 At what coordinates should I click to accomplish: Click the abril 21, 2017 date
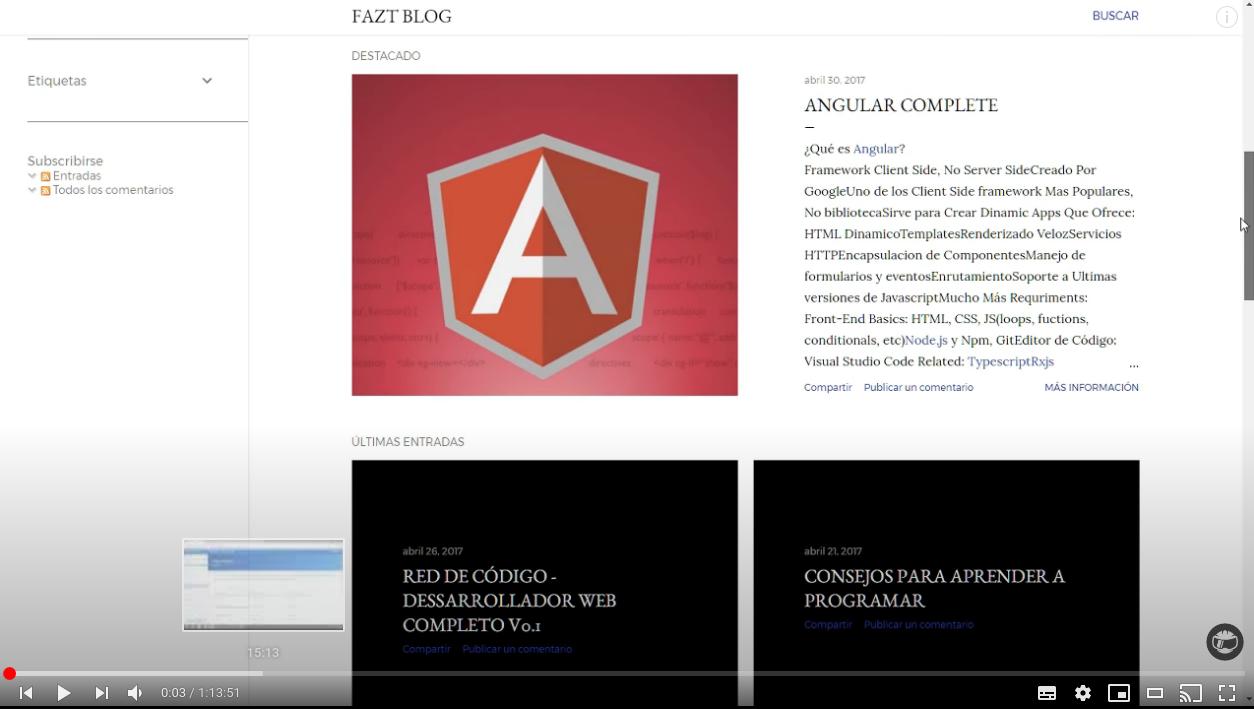833,551
